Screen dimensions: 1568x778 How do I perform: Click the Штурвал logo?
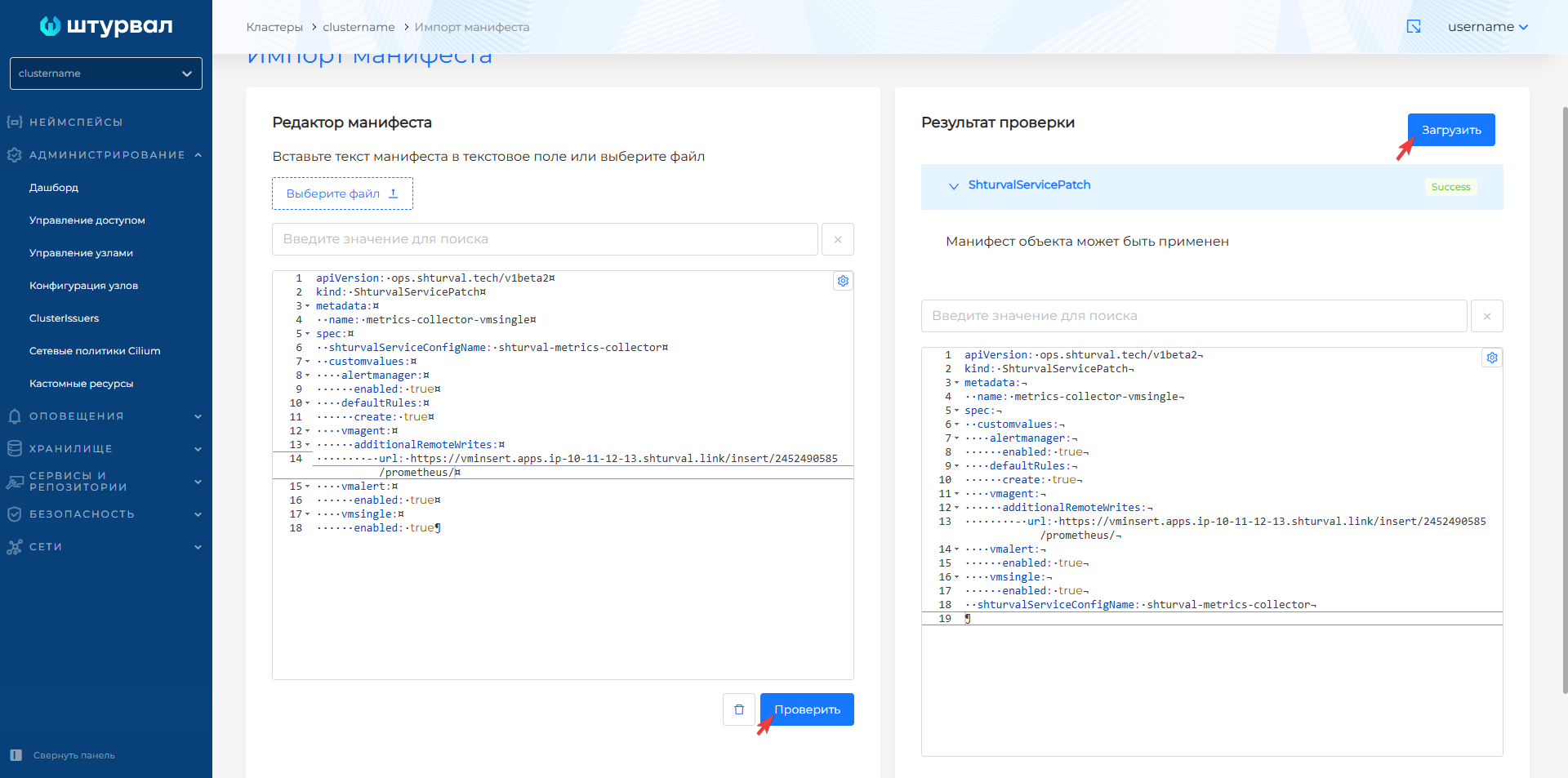coord(105,25)
